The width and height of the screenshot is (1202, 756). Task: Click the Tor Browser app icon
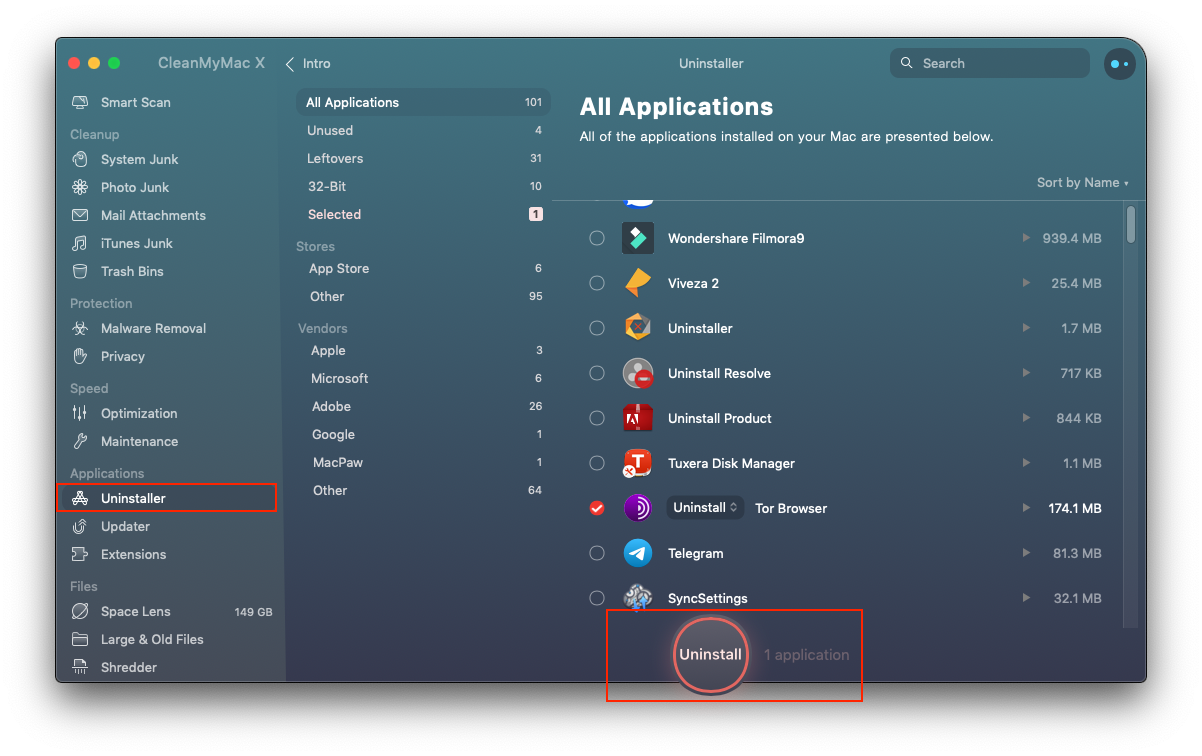click(x=638, y=508)
